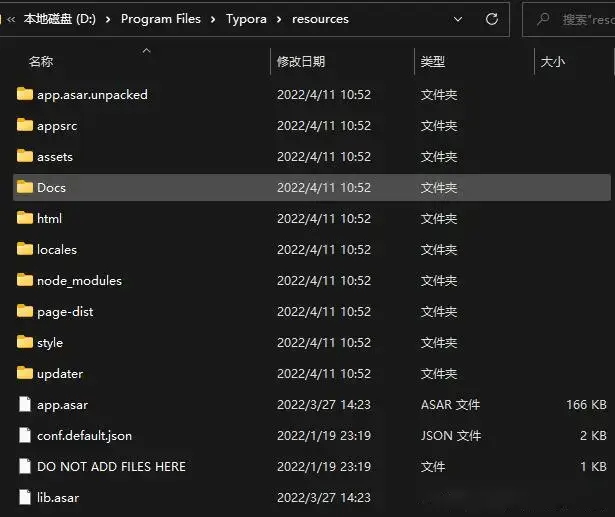615x517 pixels.
Task: Open the address bar history dropdown
Action: tap(458, 19)
